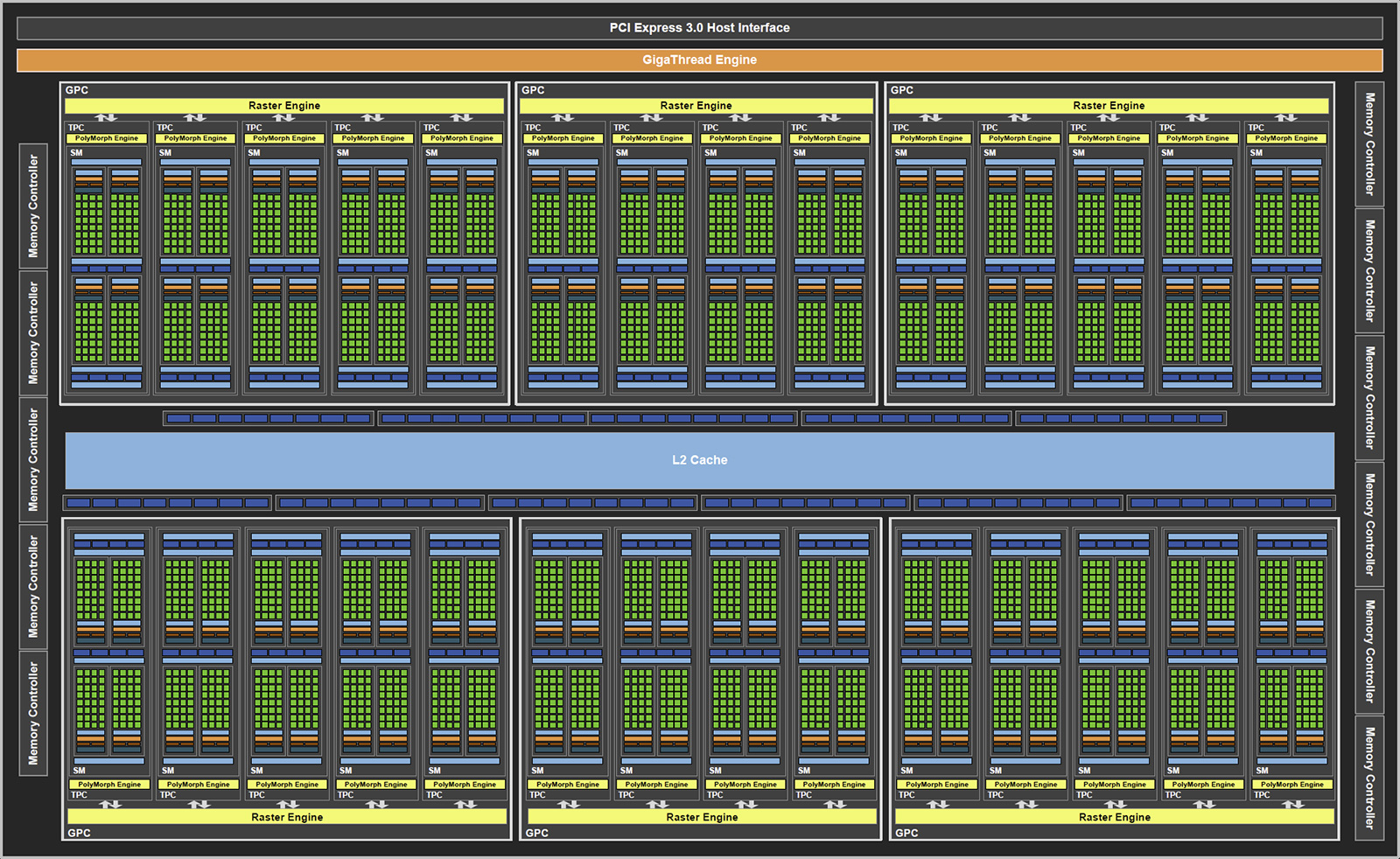
Task: Select first TPC label in top-middle GPC
Action: click(x=533, y=128)
